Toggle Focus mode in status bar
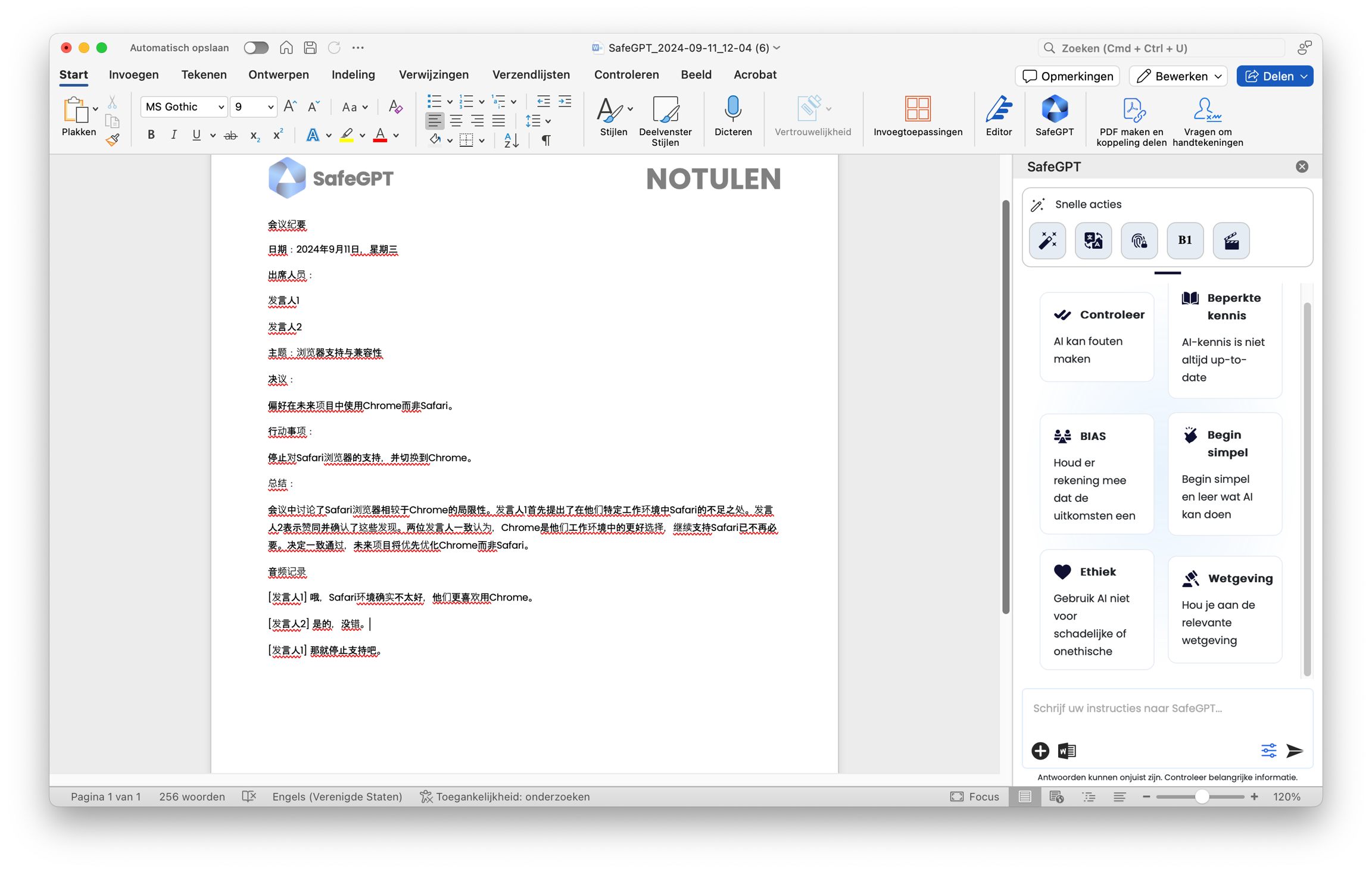1372x872 pixels. pos(974,796)
